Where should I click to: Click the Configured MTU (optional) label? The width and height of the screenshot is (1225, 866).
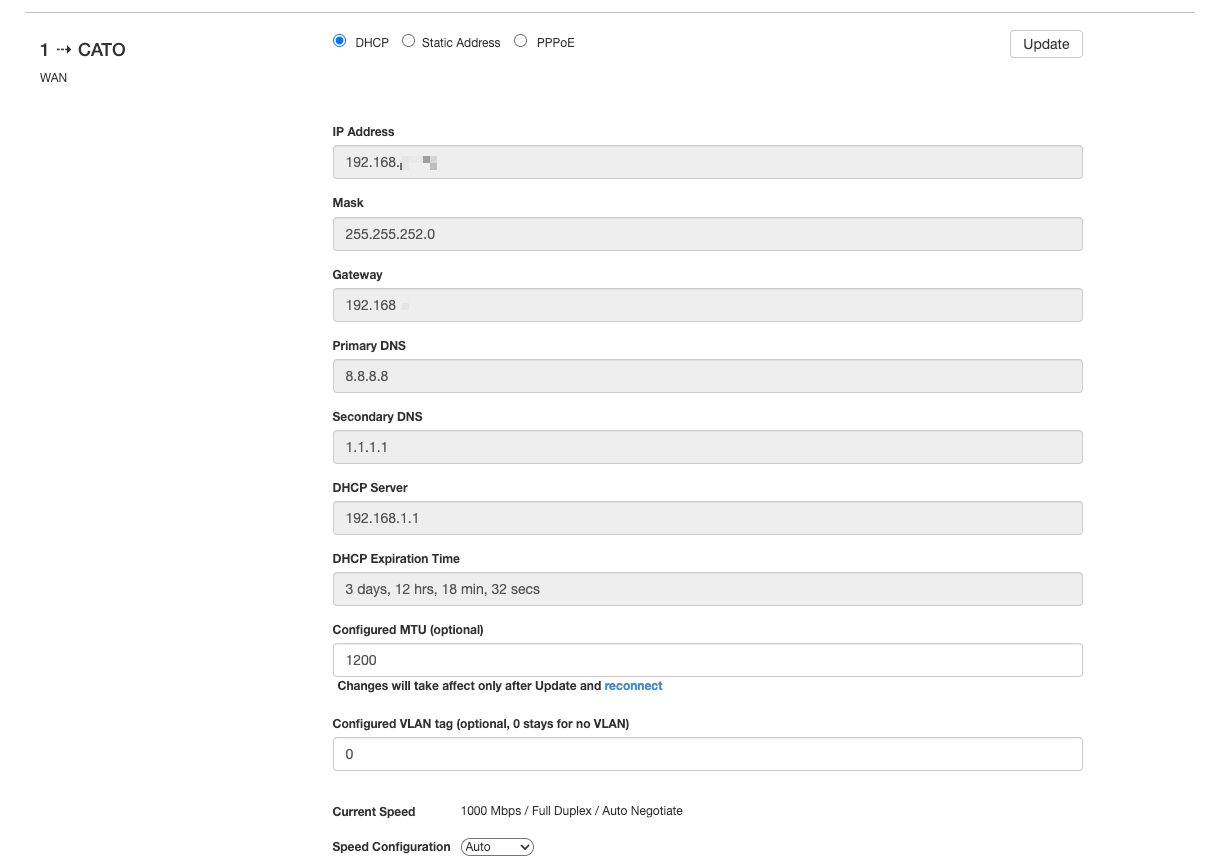408,630
